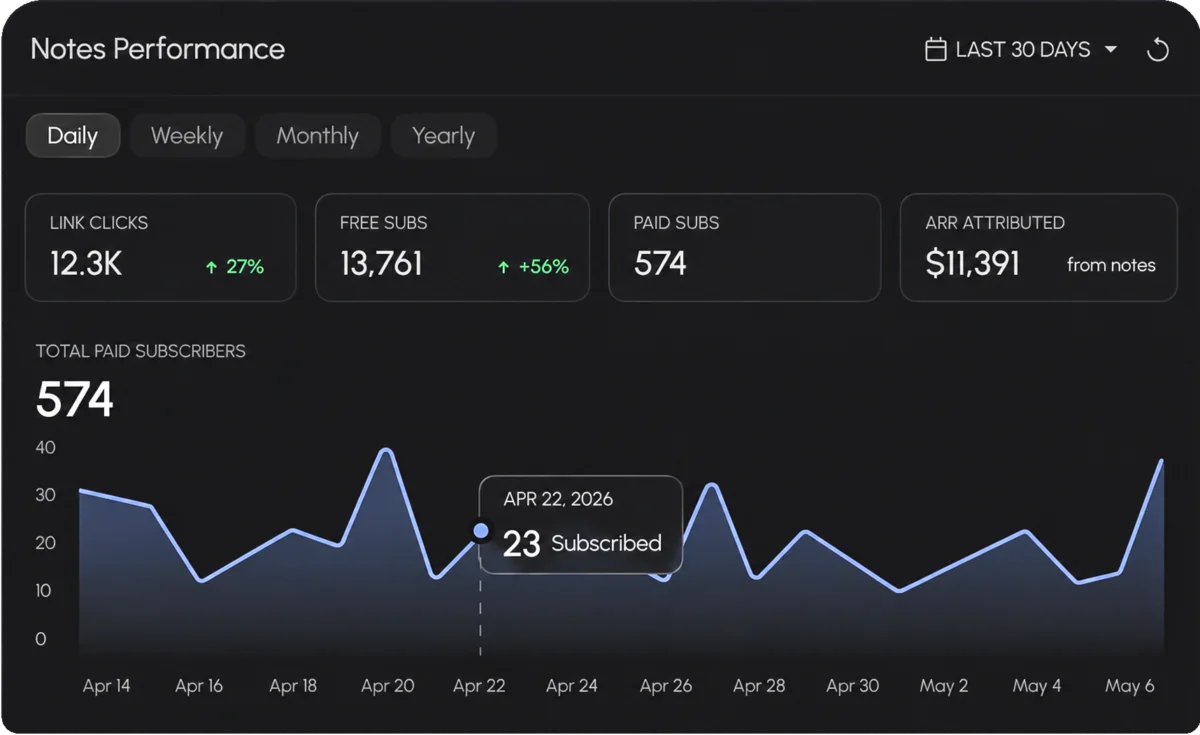Click the Total Paid Subscribers heading
The width and height of the screenshot is (1200, 735).
[141, 351]
